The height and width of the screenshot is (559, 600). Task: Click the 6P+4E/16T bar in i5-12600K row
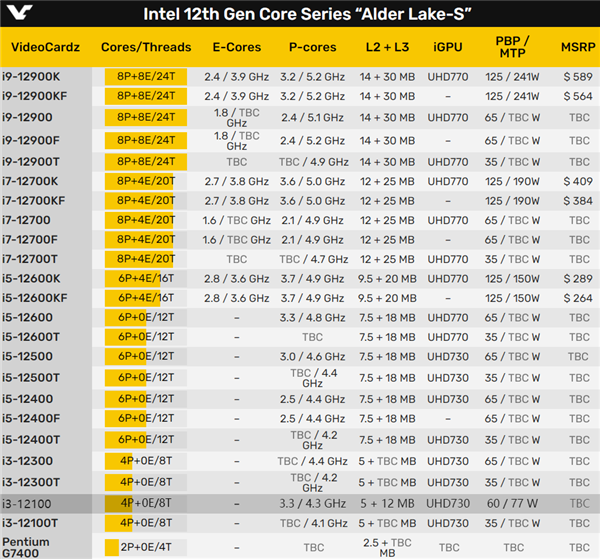[x=146, y=279]
